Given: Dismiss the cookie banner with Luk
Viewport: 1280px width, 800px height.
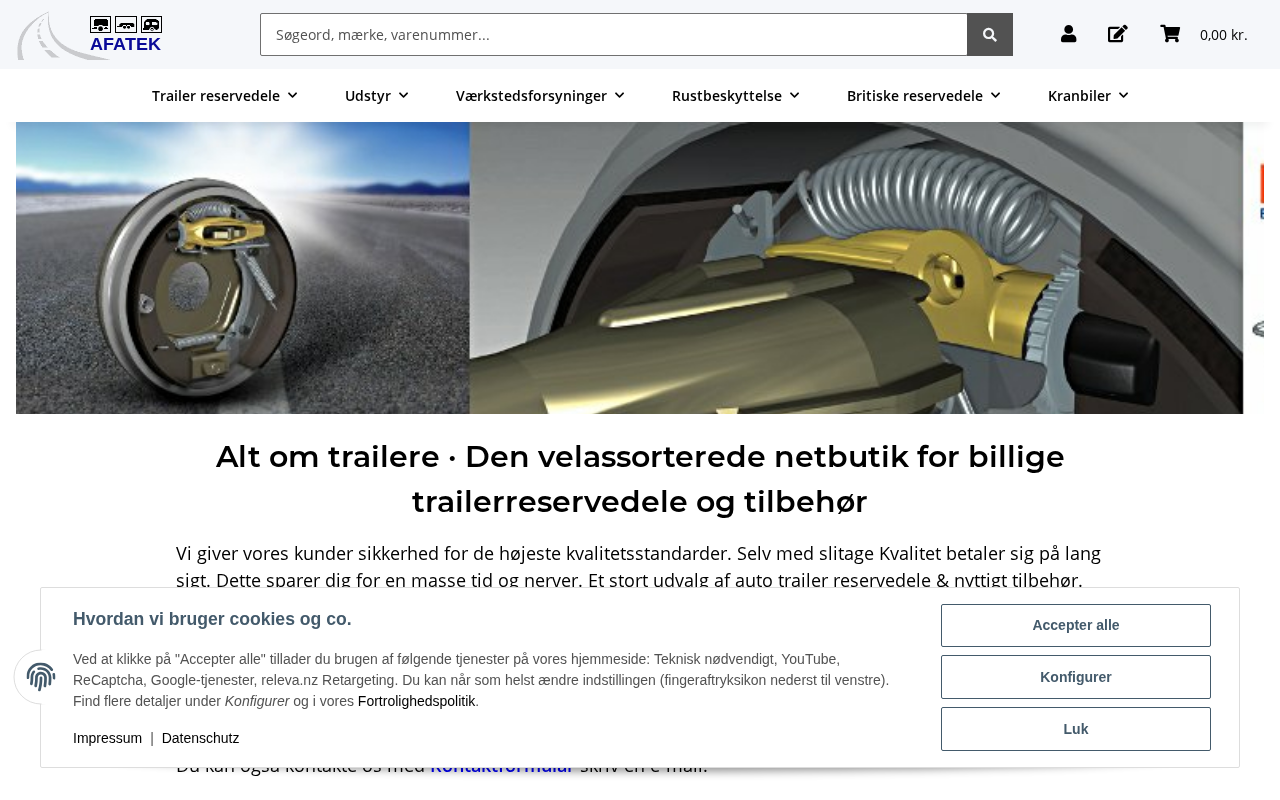Looking at the screenshot, I should pyautogui.click(x=1076, y=729).
